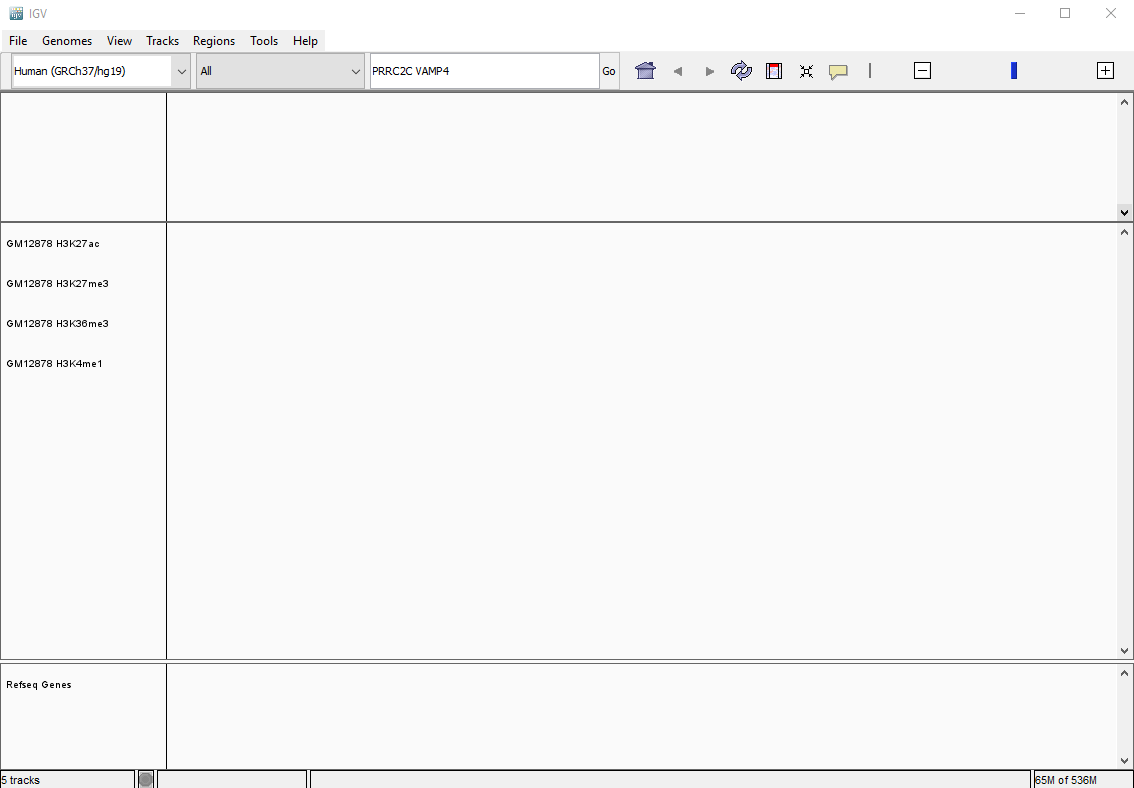
Task: Click the blue zoom level slider marker
Action: tap(1014, 70)
